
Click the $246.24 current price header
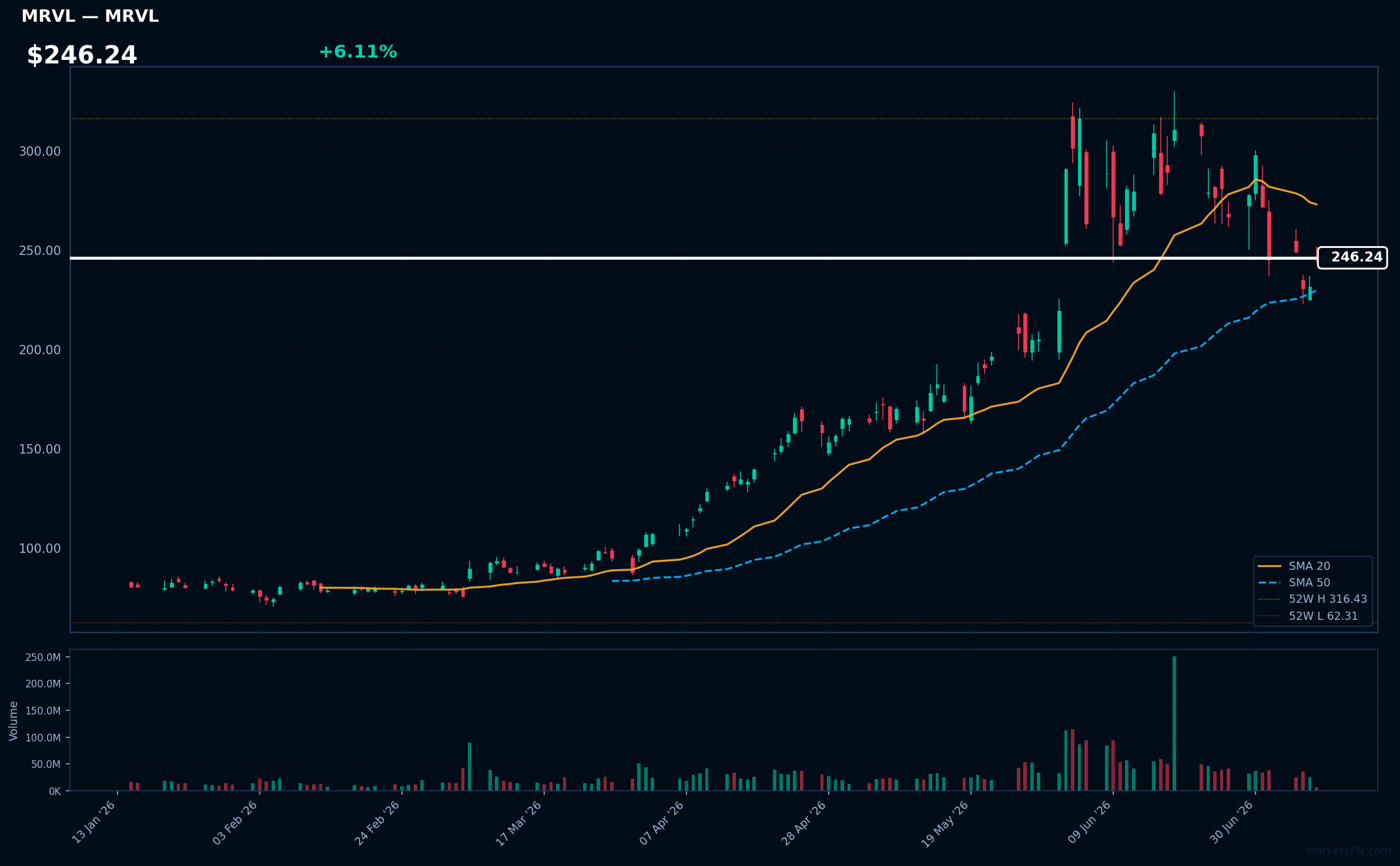(x=82, y=55)
